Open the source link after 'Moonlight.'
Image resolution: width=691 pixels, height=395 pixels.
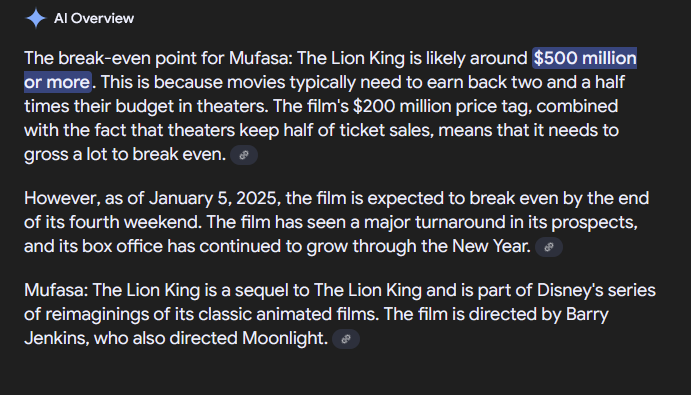346,339
